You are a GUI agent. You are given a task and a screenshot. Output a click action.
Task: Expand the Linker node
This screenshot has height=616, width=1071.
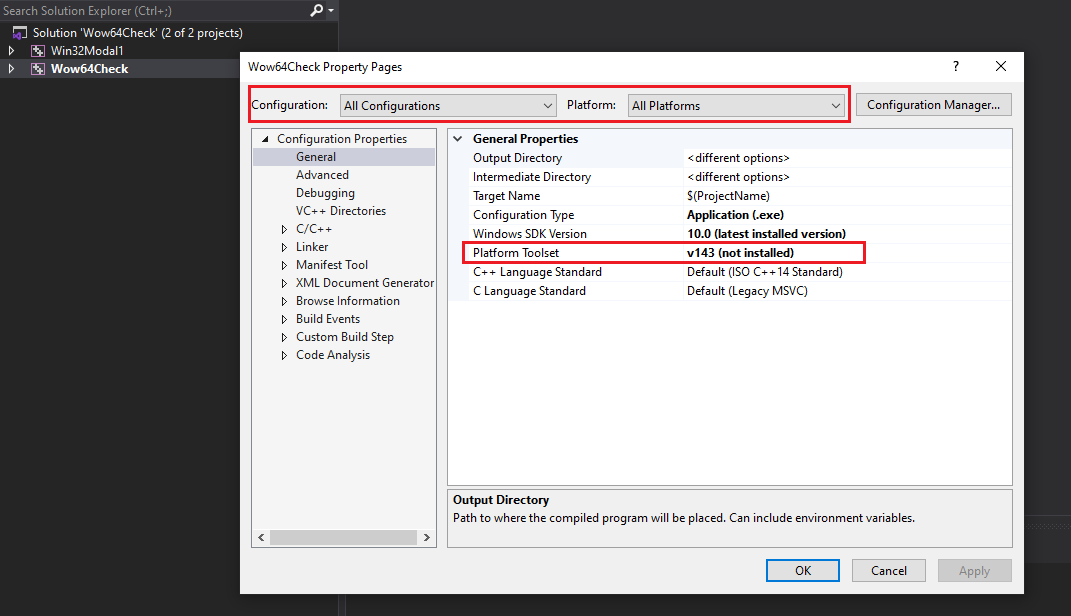pyautogui.click(x=284, y=247)
